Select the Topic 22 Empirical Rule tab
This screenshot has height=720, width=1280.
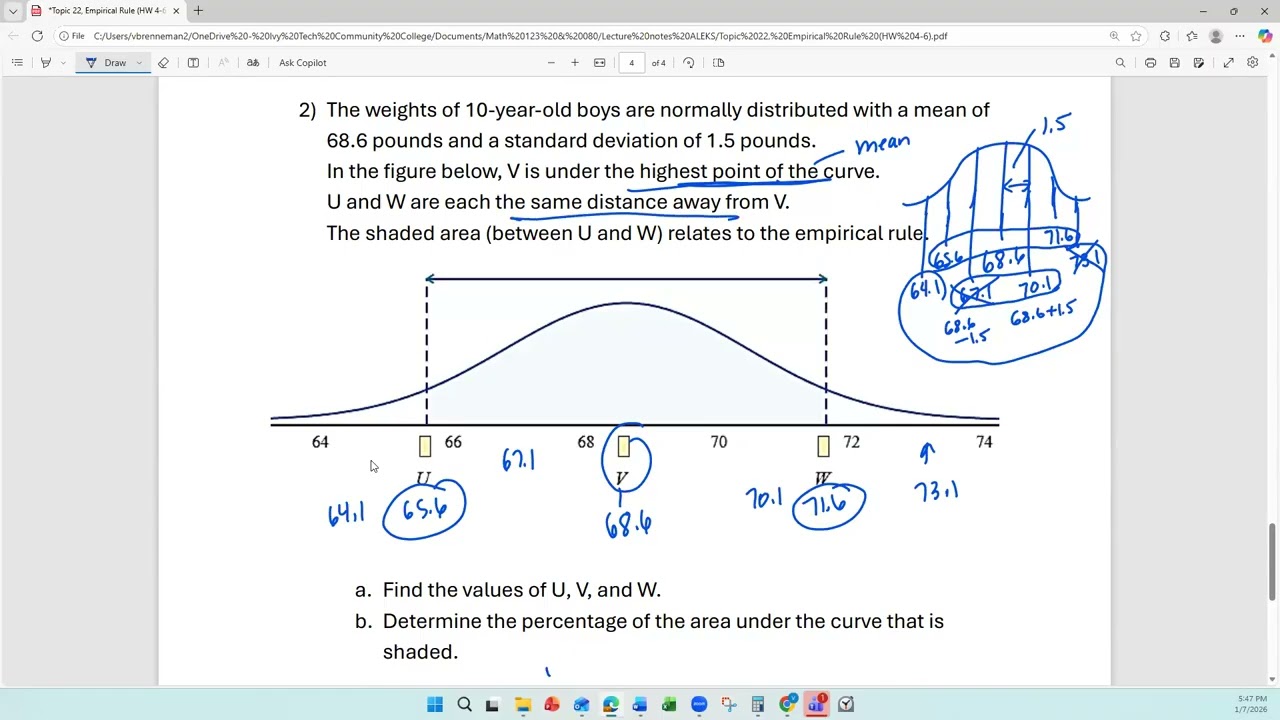105,11
